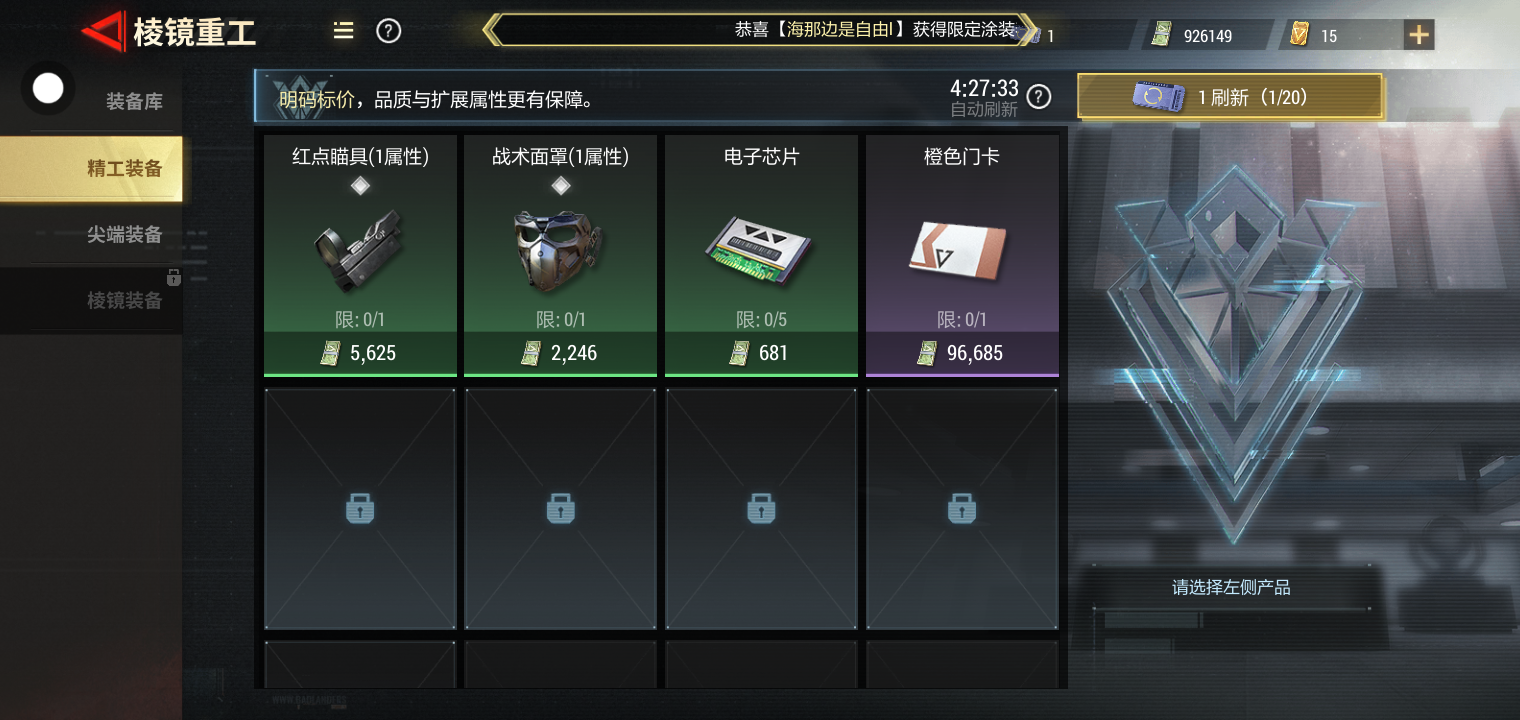Open the list menu icon beside title
1520x720 pixels.
click(x=343, y=31)
